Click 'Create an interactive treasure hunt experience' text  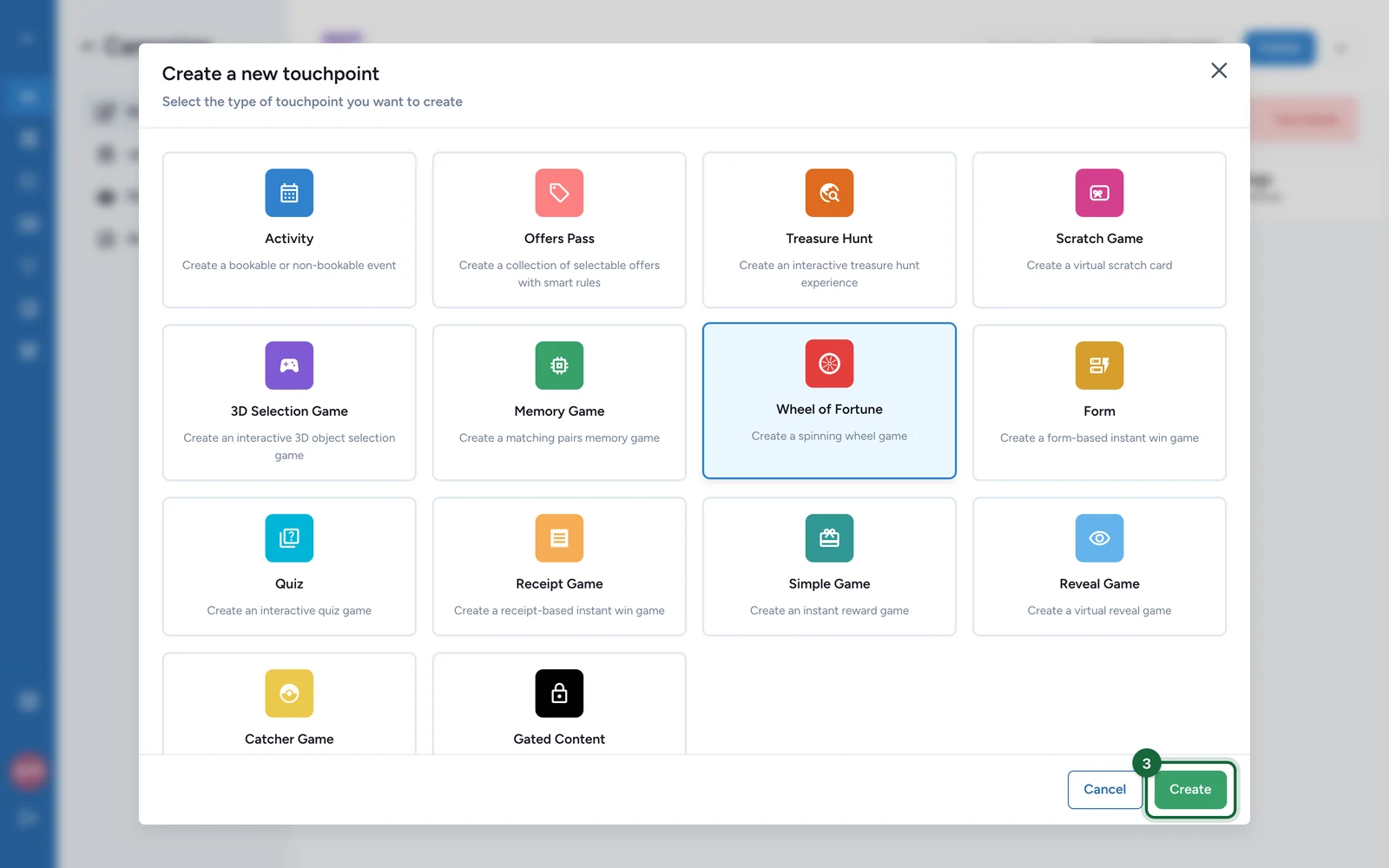coord(829,274)
